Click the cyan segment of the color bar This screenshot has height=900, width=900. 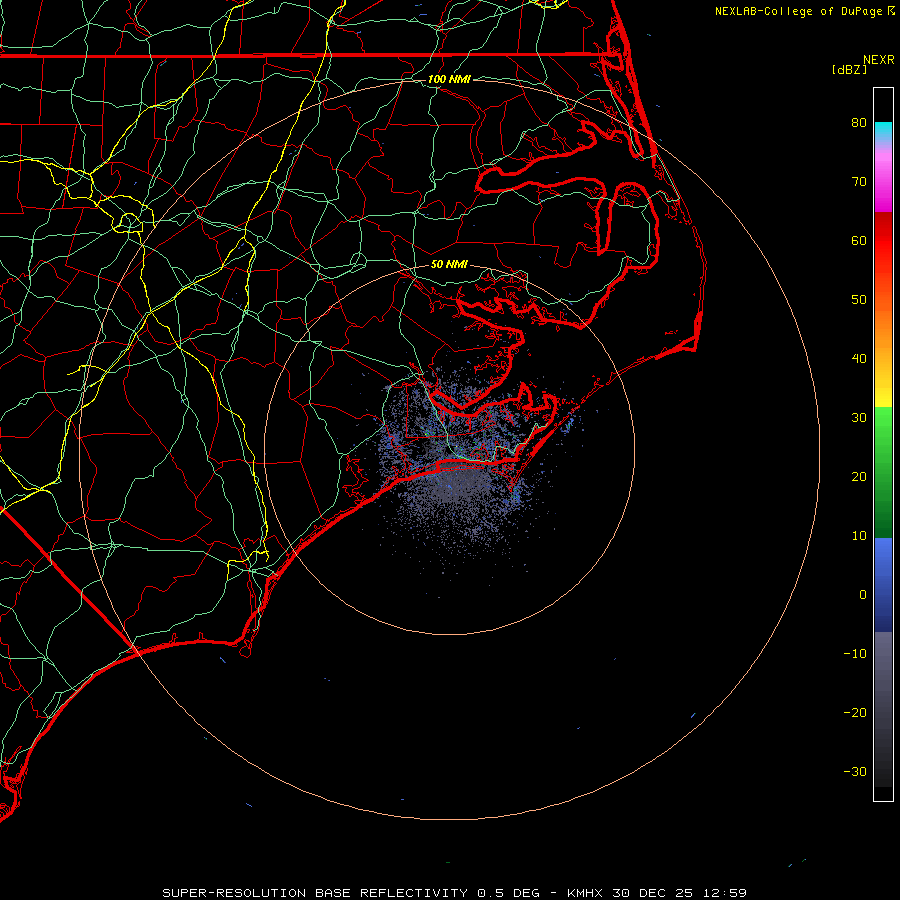[883, 131]
